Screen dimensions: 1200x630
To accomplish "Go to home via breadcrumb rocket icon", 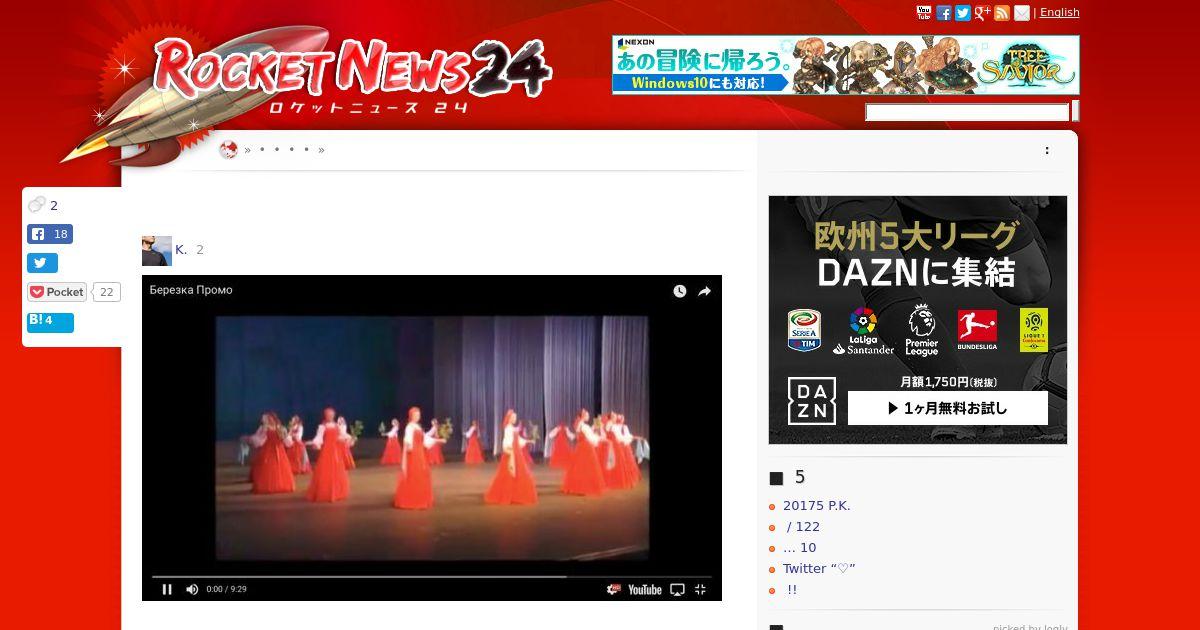I will pyautogui.click(x=229, y=150).
